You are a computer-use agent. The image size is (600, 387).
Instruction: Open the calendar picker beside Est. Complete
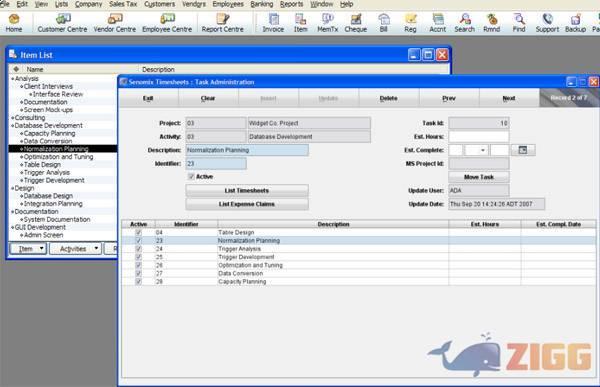[x=523, y=150]
